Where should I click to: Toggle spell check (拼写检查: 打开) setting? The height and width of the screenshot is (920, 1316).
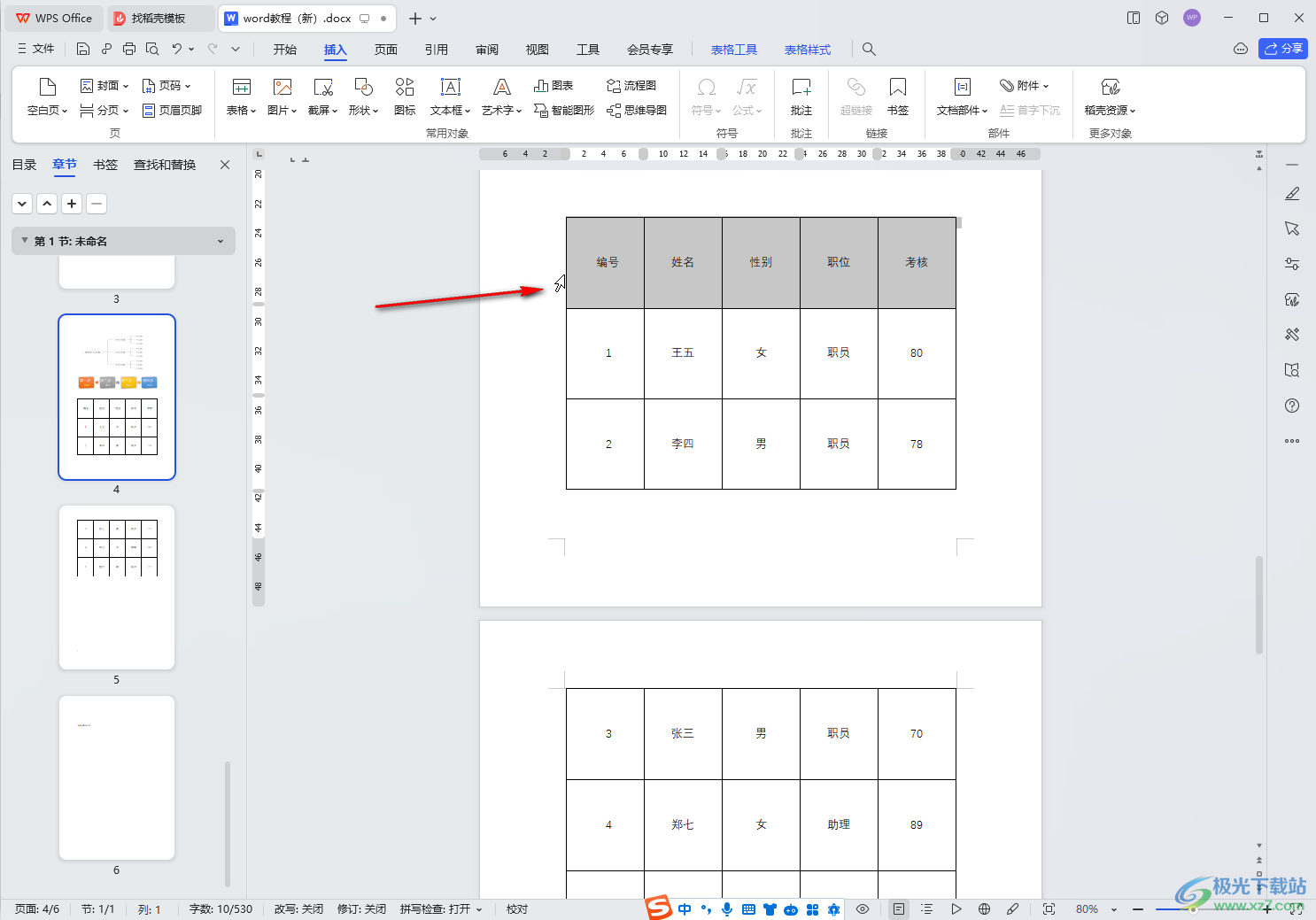pos(441,909)
